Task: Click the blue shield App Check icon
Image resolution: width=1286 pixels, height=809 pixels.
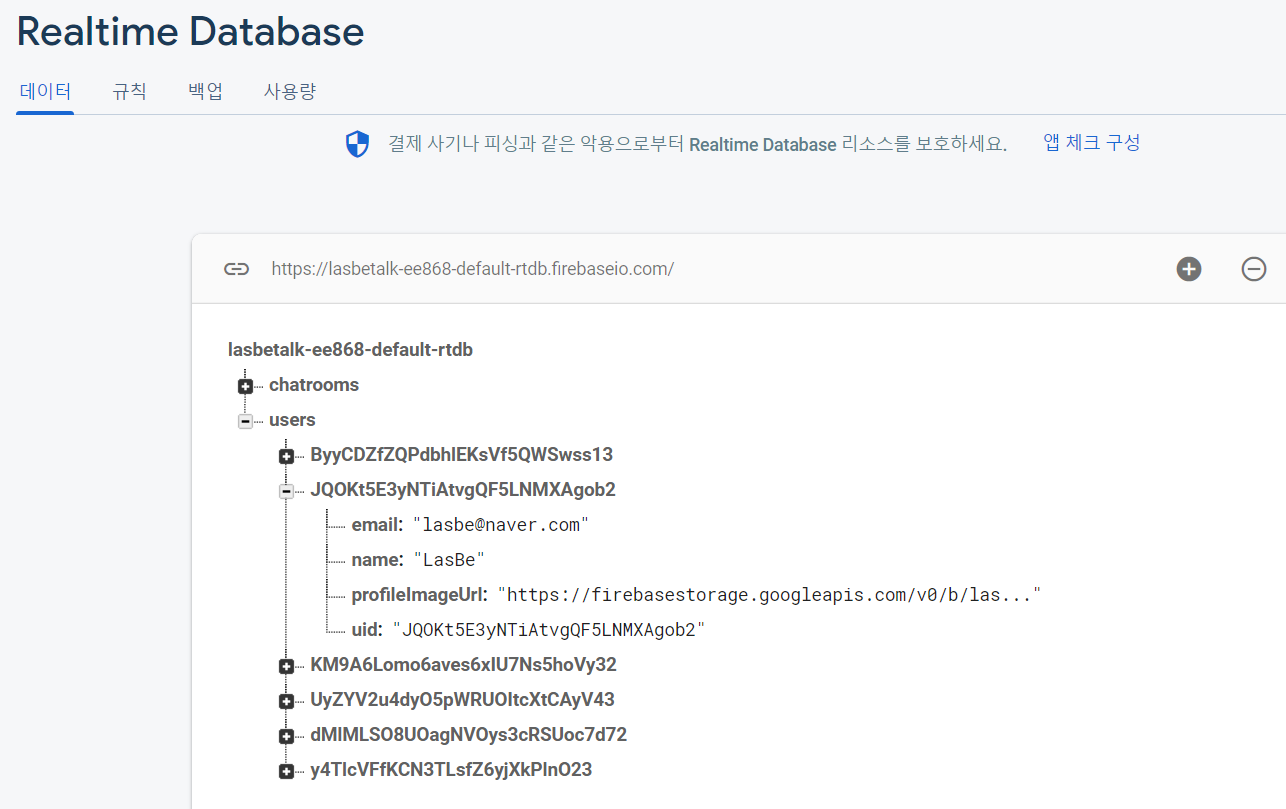Action: pyautogui.click(x=357, y=144)
